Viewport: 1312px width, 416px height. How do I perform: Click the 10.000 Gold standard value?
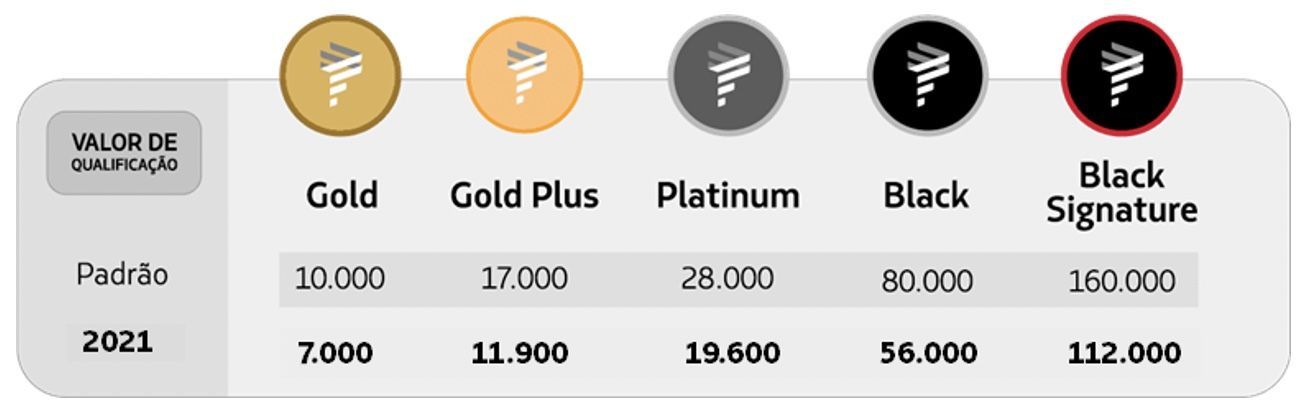pos(340,279)
